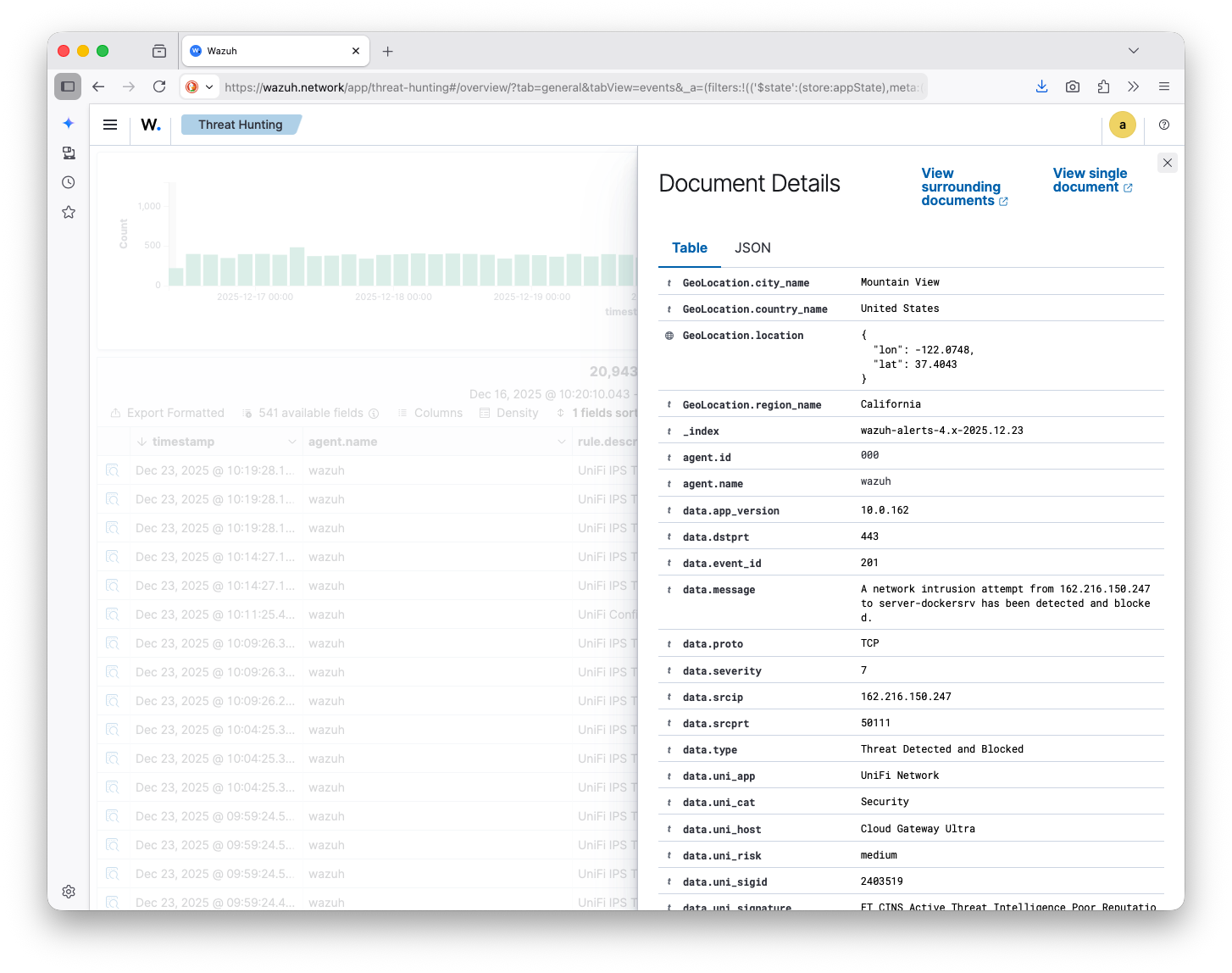Take a screenshot with camera icon
This screenshot has width=1232, height=973.
(x=1073, y=86)
